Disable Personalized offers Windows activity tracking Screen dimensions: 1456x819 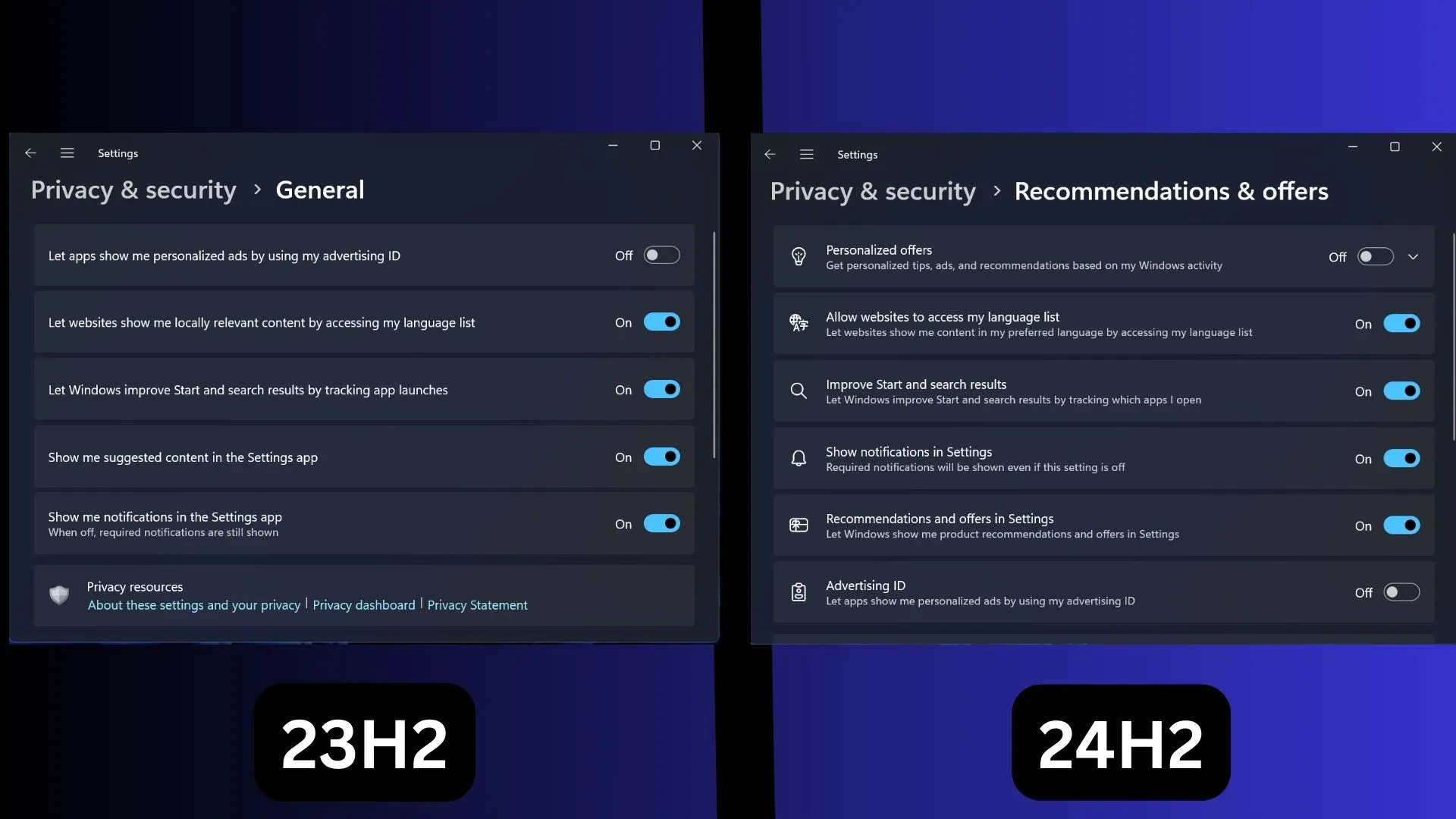(x=1375, y=257)
